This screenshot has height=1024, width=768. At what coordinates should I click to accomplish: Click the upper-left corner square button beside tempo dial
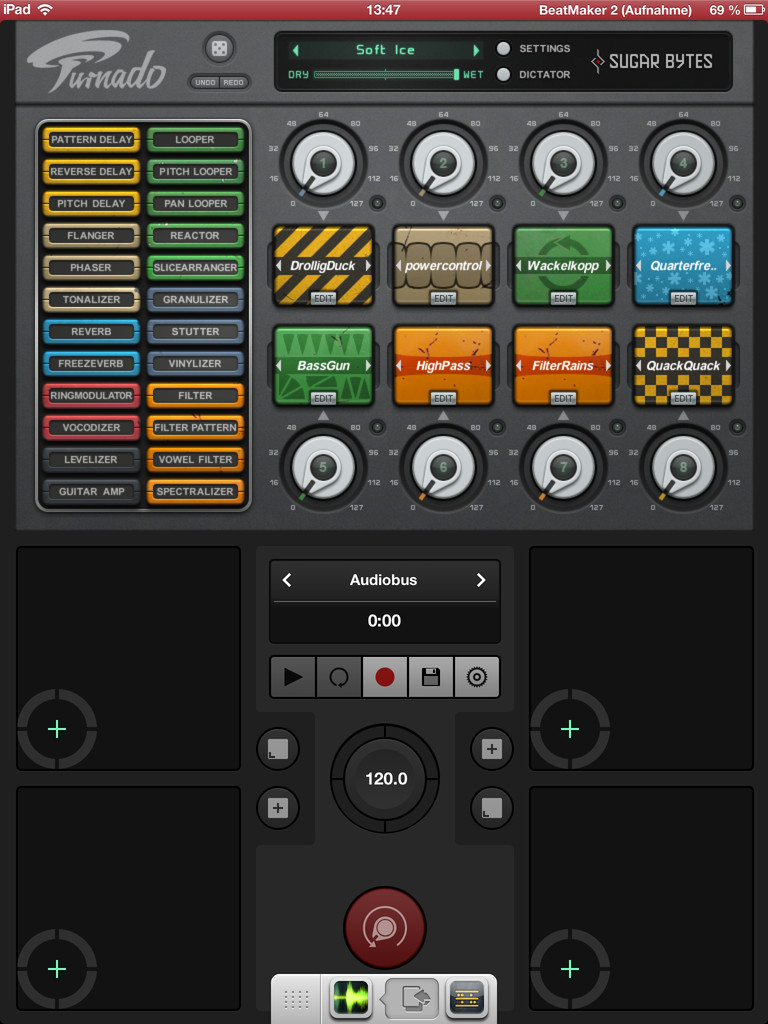tap(278, 749)
